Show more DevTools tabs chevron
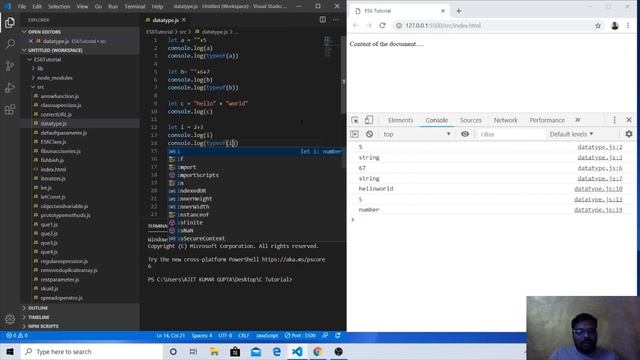Viewport: 640px width, 360px height. (578, 120)
